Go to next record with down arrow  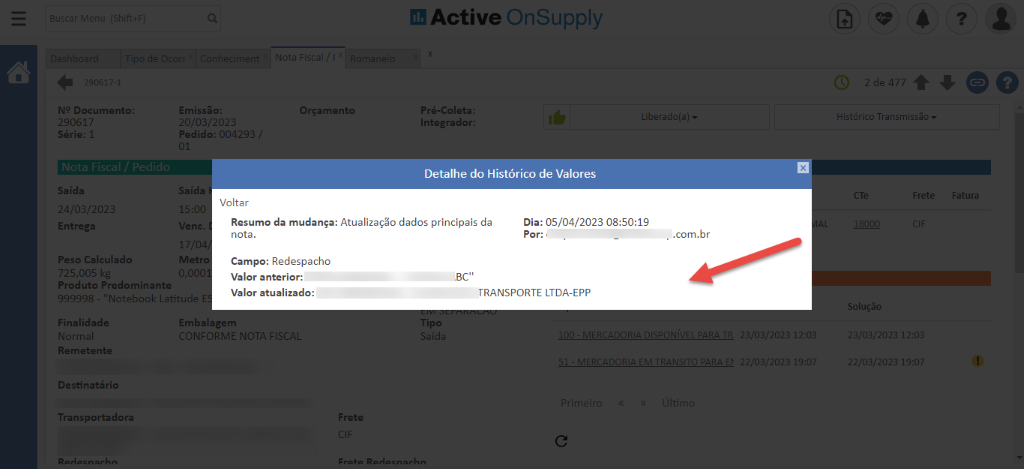click(947, 82)
